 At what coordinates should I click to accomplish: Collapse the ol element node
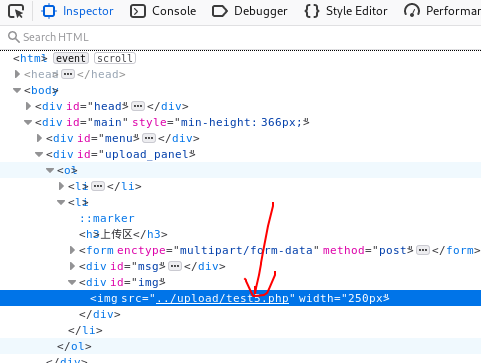[x=50, y=170]
